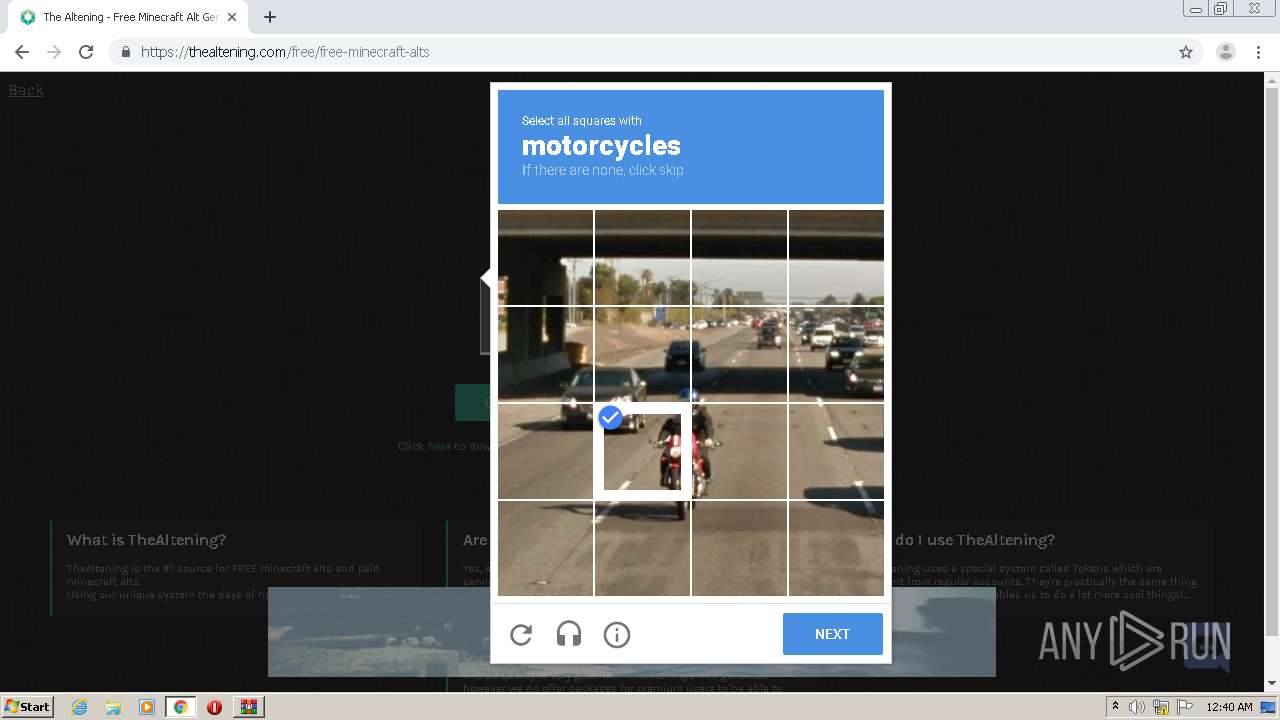Open the media player taskbar icon
The height and width of the screenshot is (720, 1280).
(x=147, y=707)
